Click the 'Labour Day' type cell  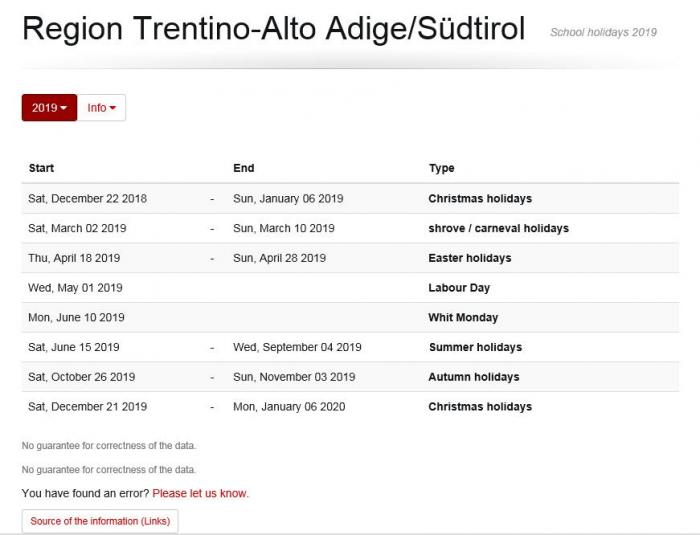coord(459,288)
